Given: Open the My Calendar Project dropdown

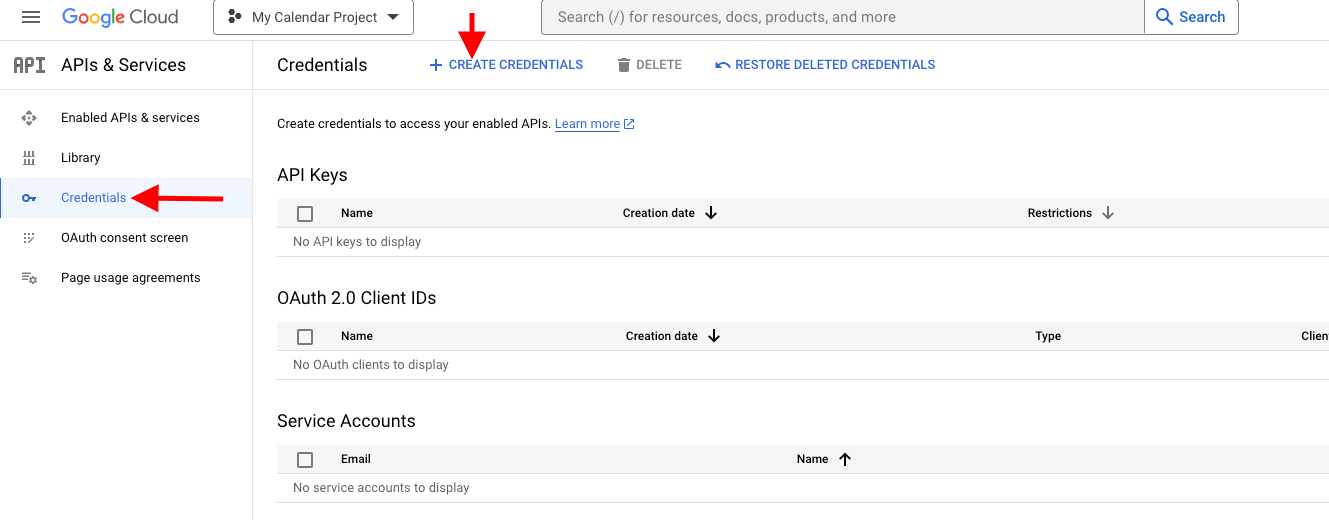Looking at the screenshot, I should click(313, 17).
